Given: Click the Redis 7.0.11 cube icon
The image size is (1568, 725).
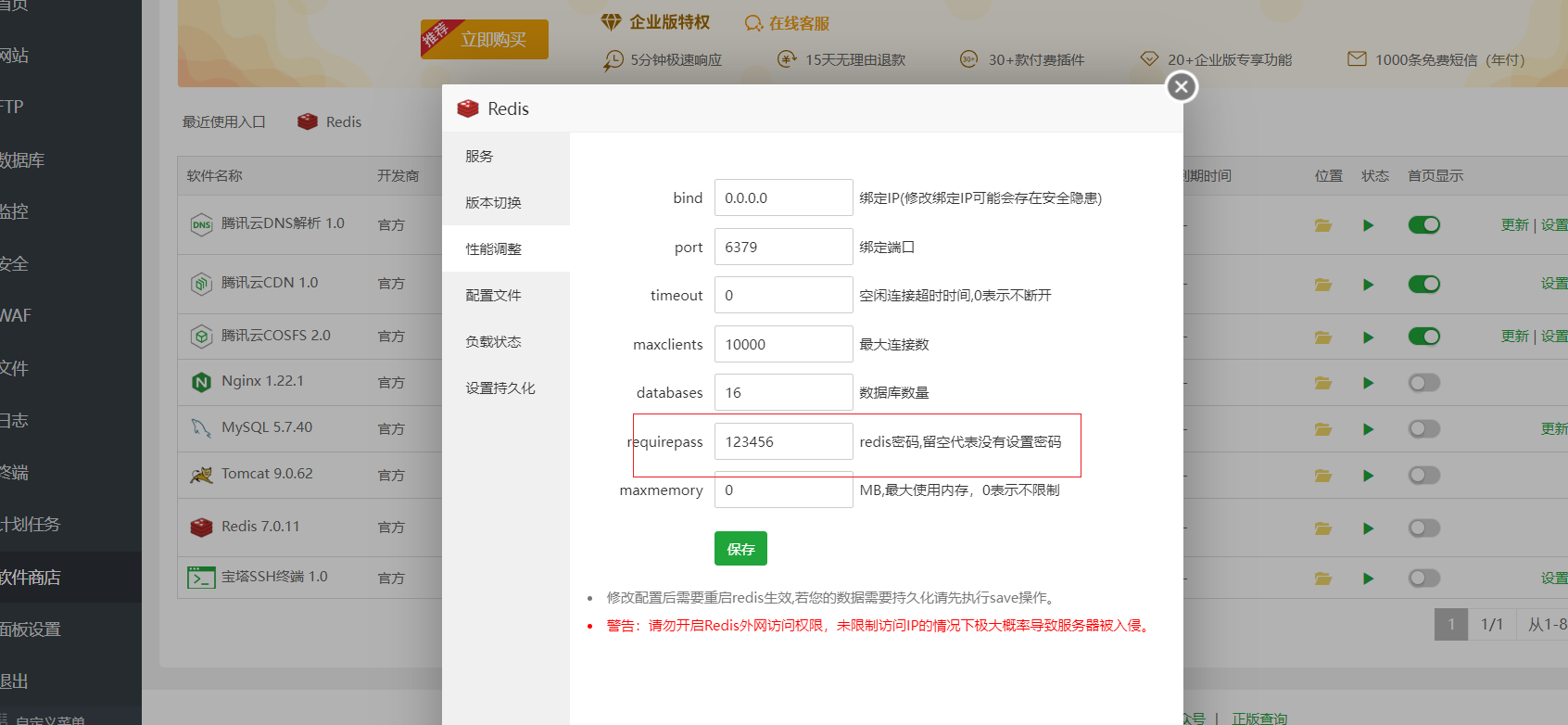Looking at the screenshot, I should point(201,527).
